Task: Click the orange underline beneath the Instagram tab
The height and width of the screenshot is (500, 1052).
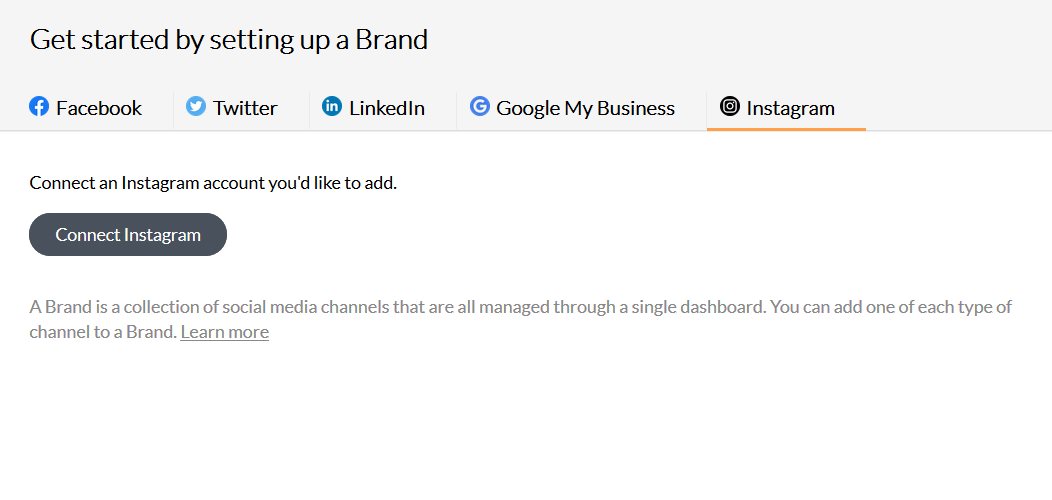Action: click(x=786, y=129)
